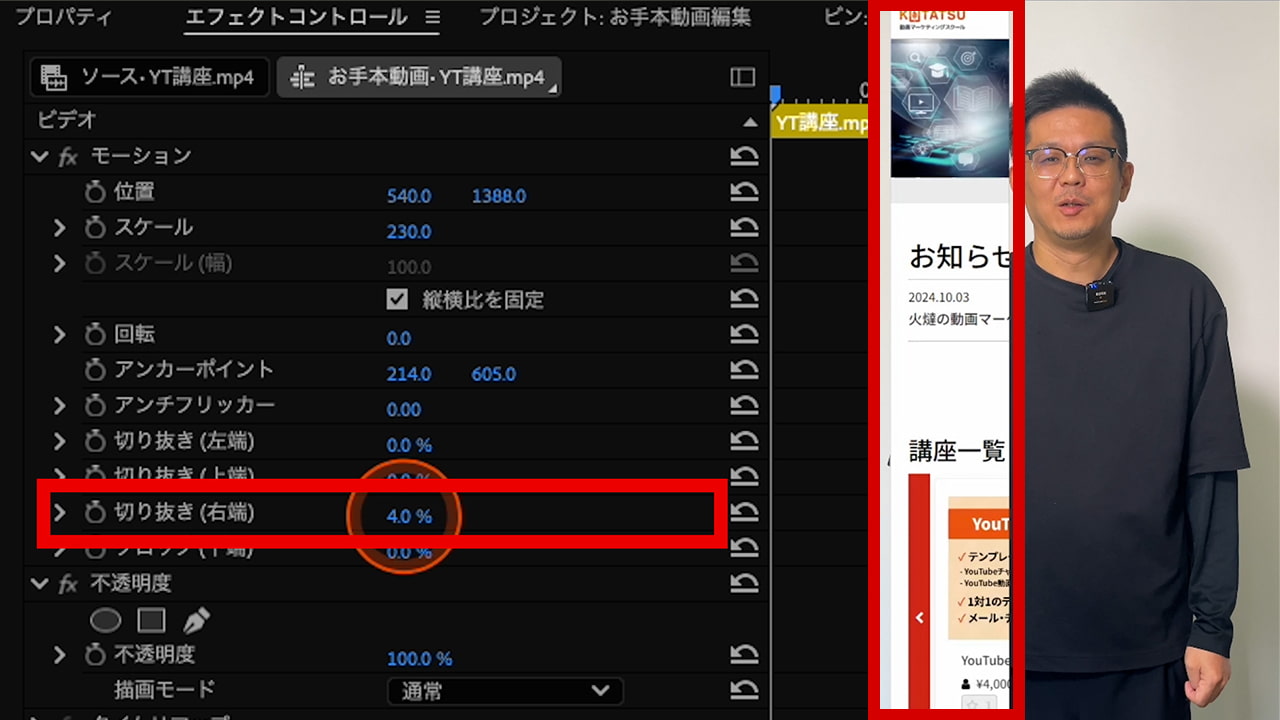Screen dimensions: 1280x720
Task: Reset the 不透明度 100.0 % parameter
Action: (744, 655)
